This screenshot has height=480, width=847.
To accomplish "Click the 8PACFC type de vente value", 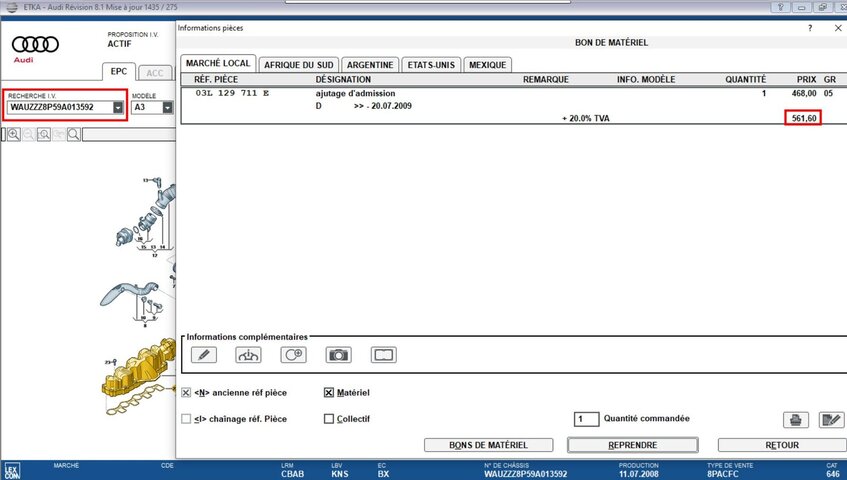I will [x=722, y=474].
